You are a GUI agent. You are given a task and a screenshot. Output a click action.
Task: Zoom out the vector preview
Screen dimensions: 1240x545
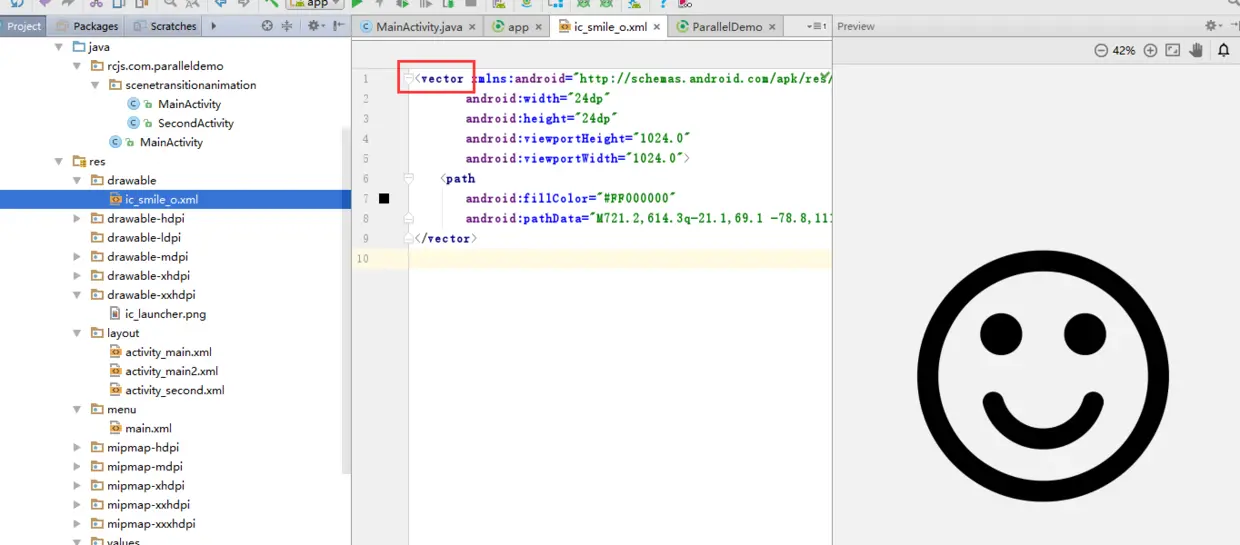click(1101, 50)
